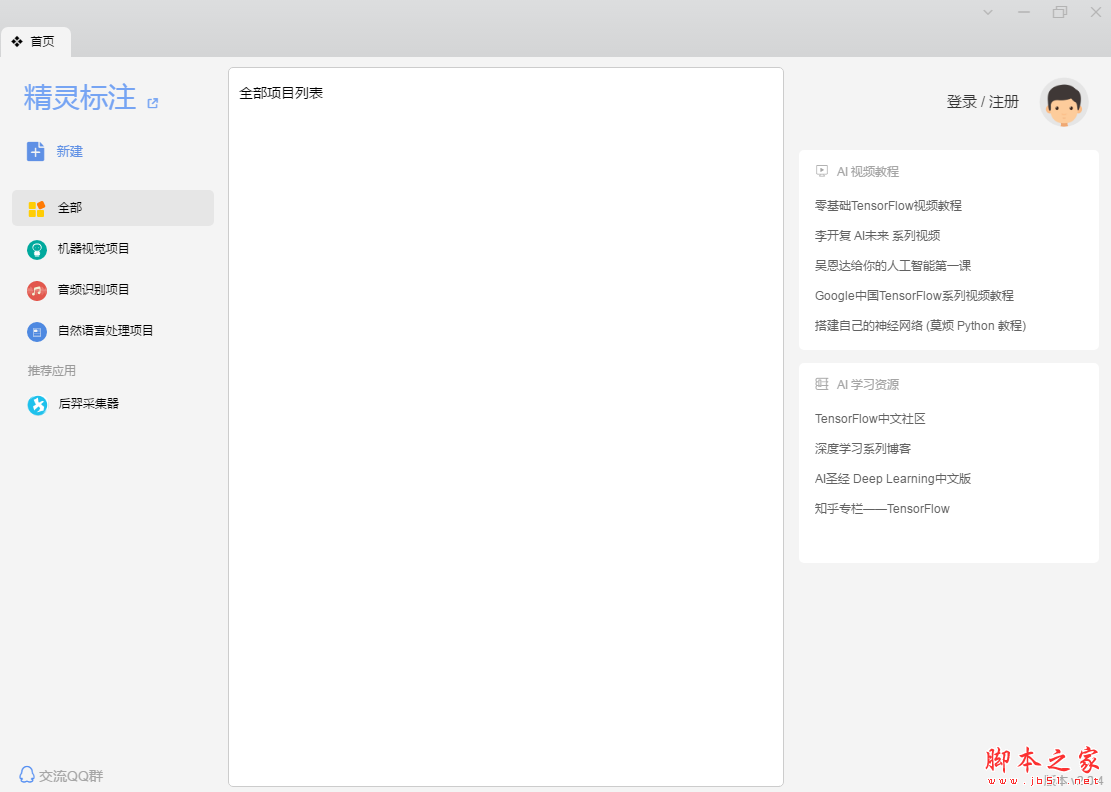Restore the window size
The width and height of the screenshot is (1111, 792).
pyautogui.click(x=1060, y=12)
